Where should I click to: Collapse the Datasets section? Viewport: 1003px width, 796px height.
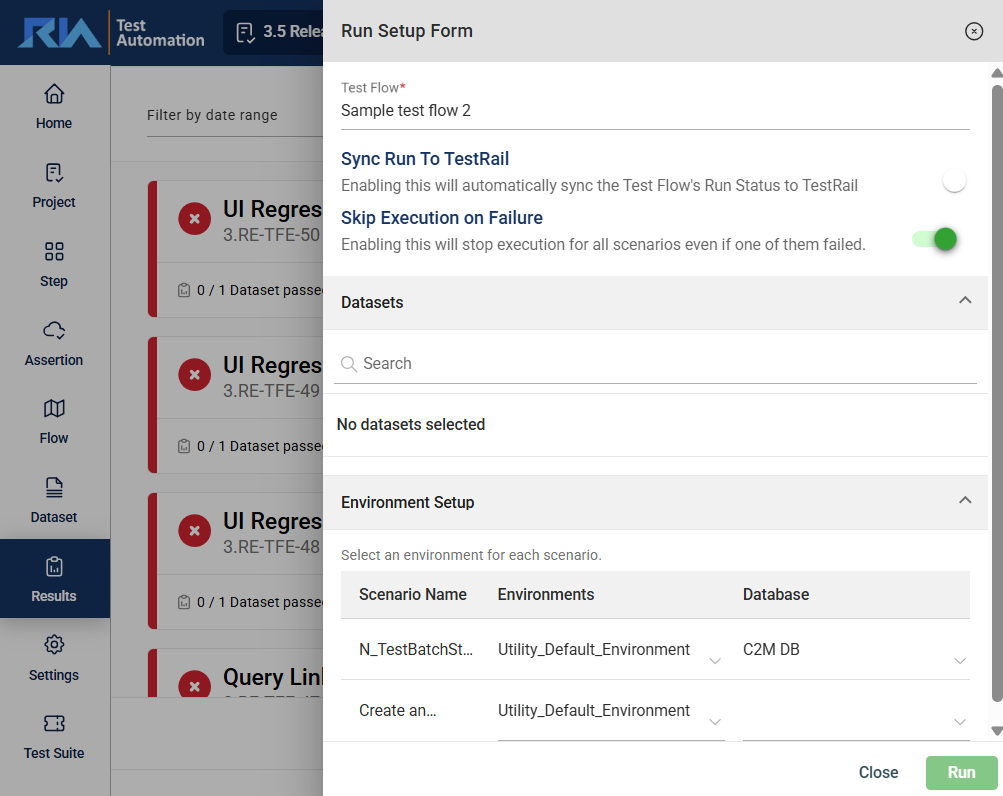pos(964,301)
